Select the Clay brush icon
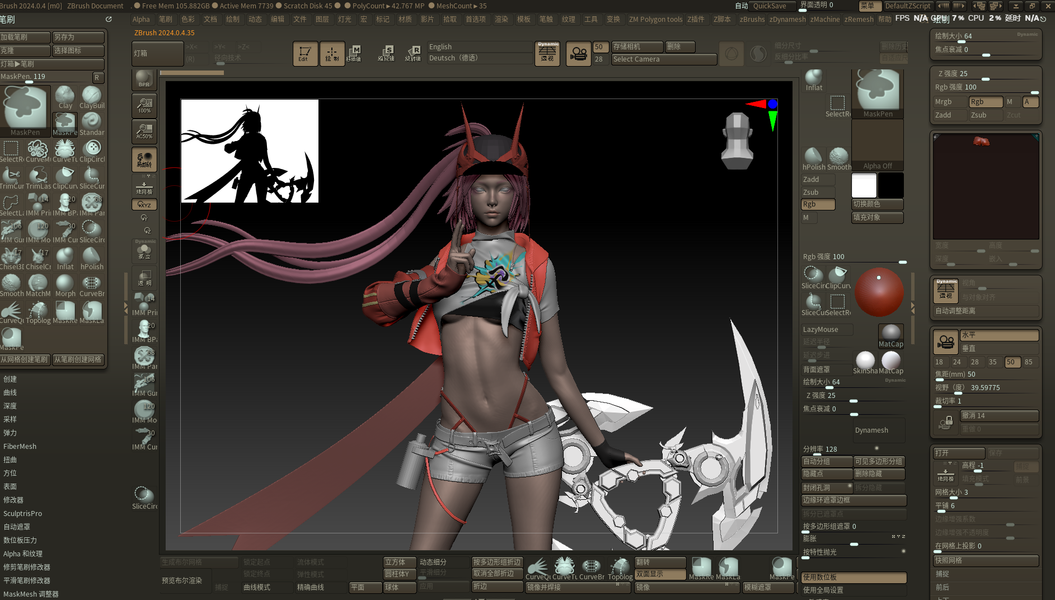 (65, 96)
